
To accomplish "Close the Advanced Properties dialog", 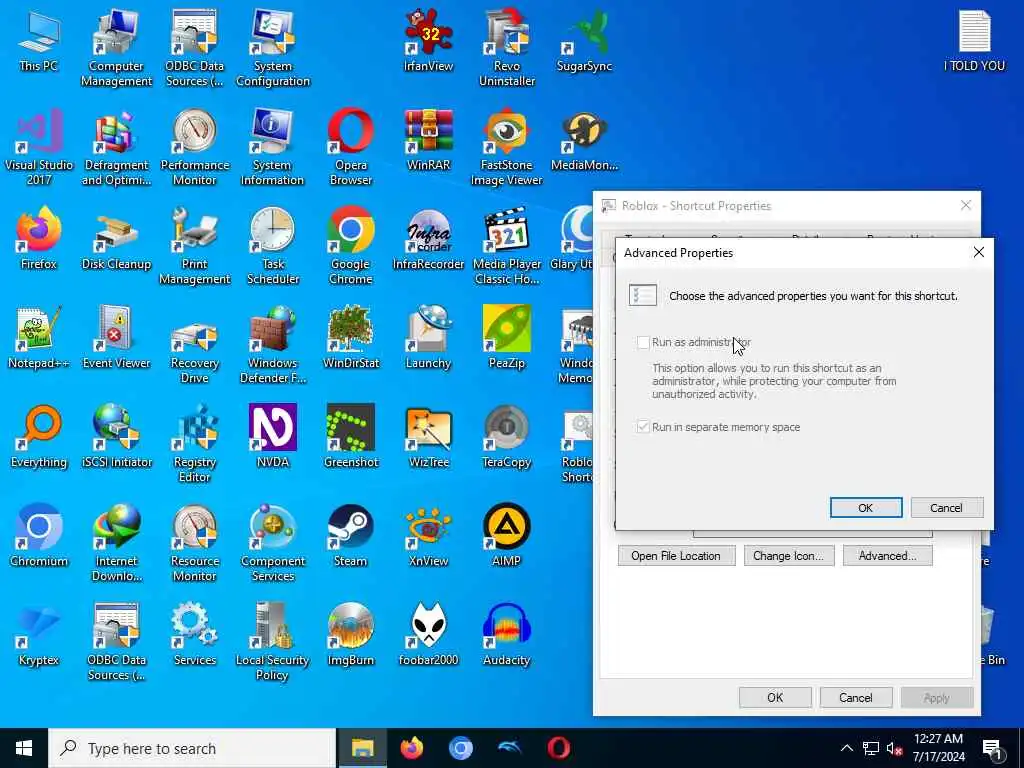I will 978,252.
